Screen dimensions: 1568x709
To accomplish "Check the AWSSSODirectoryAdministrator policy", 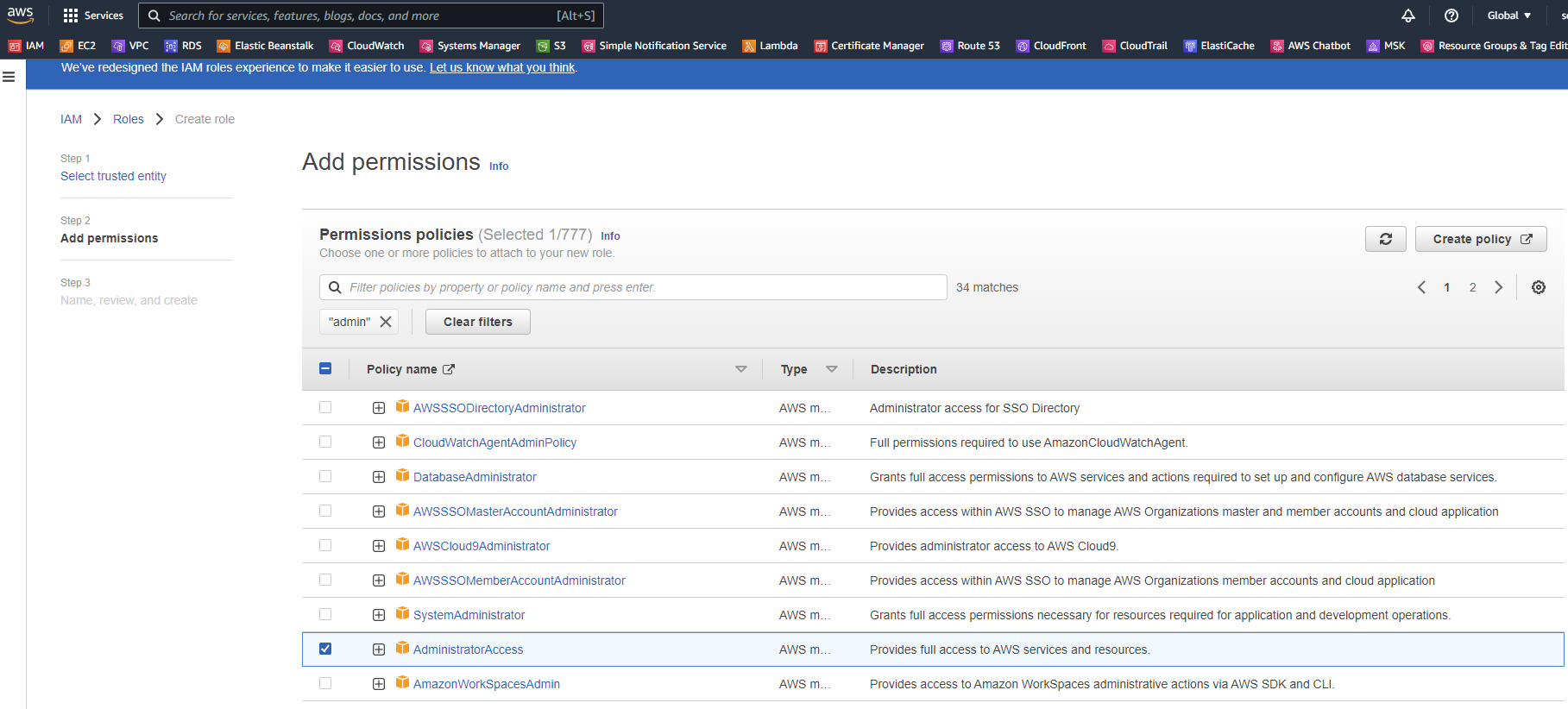I will tap(325, 407).
